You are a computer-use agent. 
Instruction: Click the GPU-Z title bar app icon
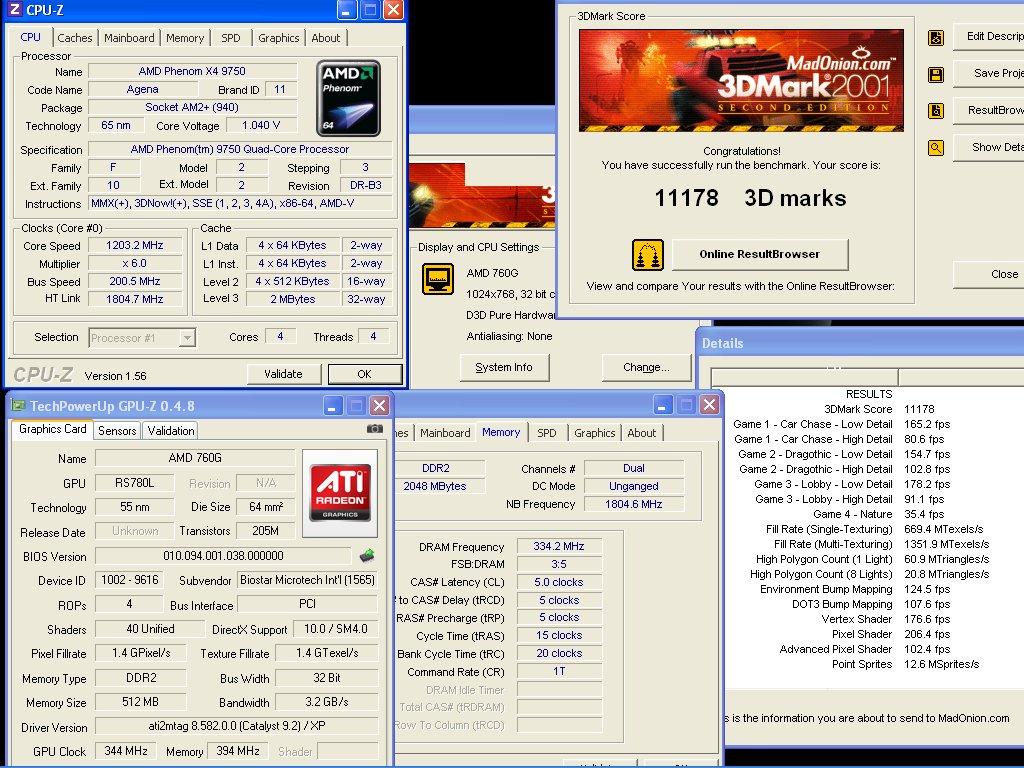coord(18,406)
